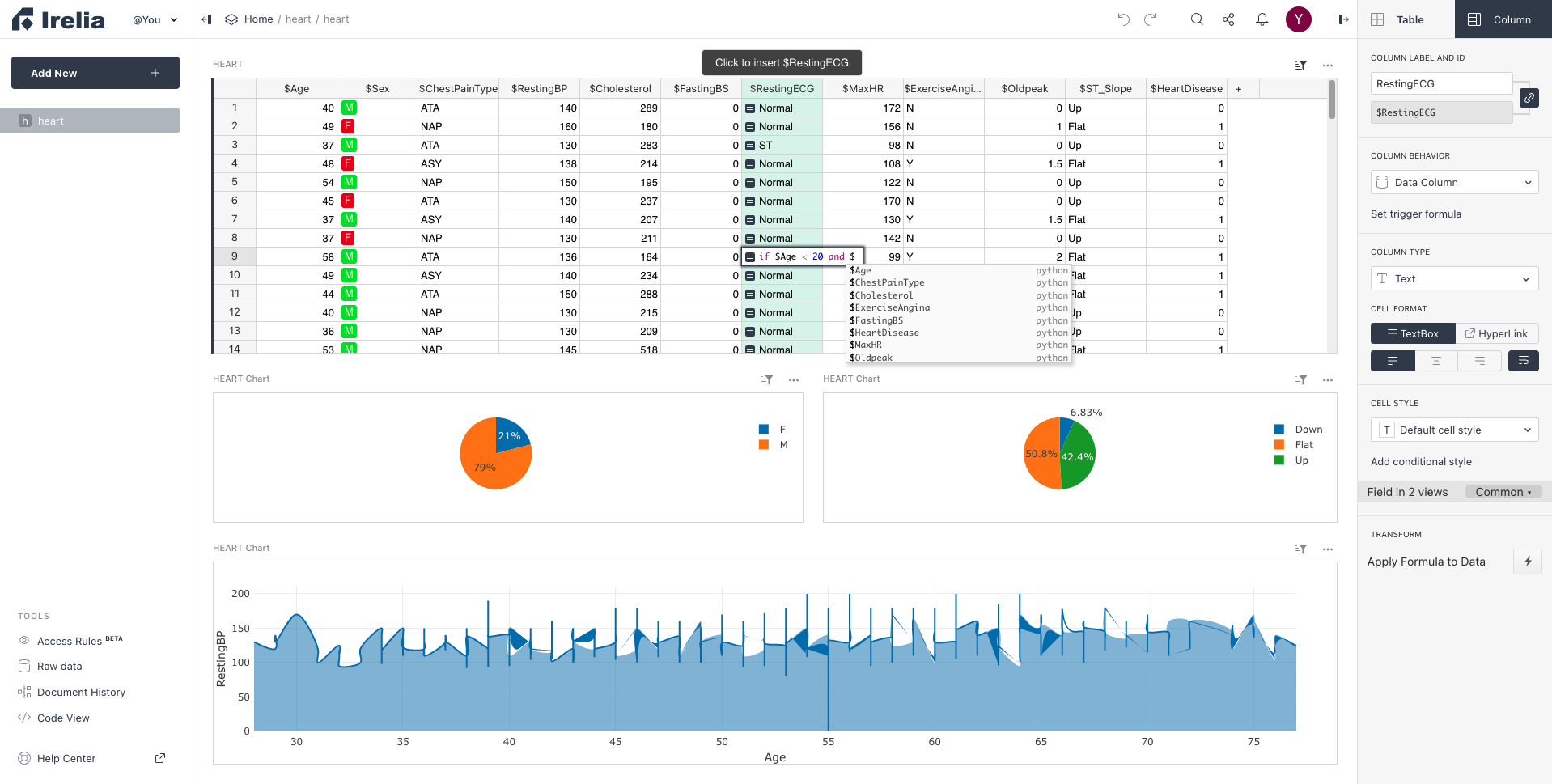Select the $HeartDisease column header
Screen dimensions: 1552x784
pos(1186,89)
